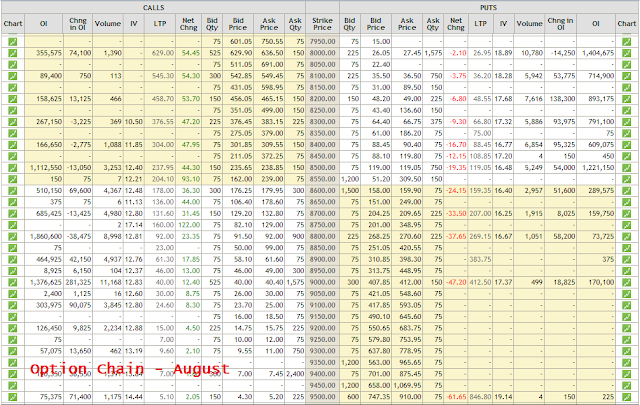The height and width of the screenshot is (405, 640).
Task: Open the Puts chart icon for strike 8100.00
Action: (626, 76)
